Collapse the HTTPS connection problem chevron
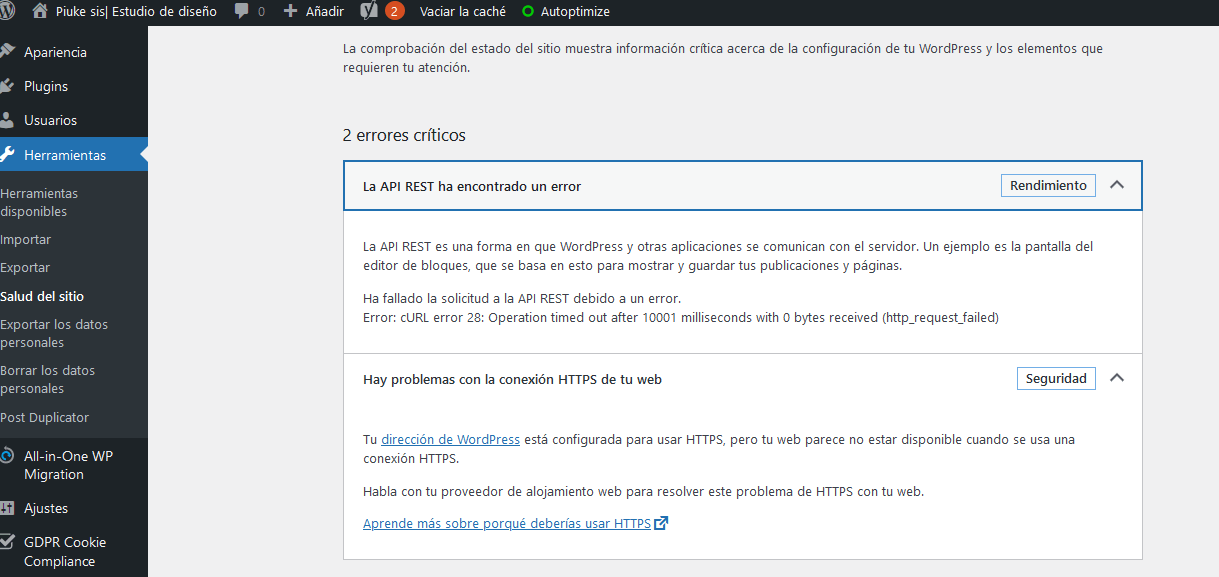The width and height of the screenshot is (1219, 577). (x=1118, y=378)
